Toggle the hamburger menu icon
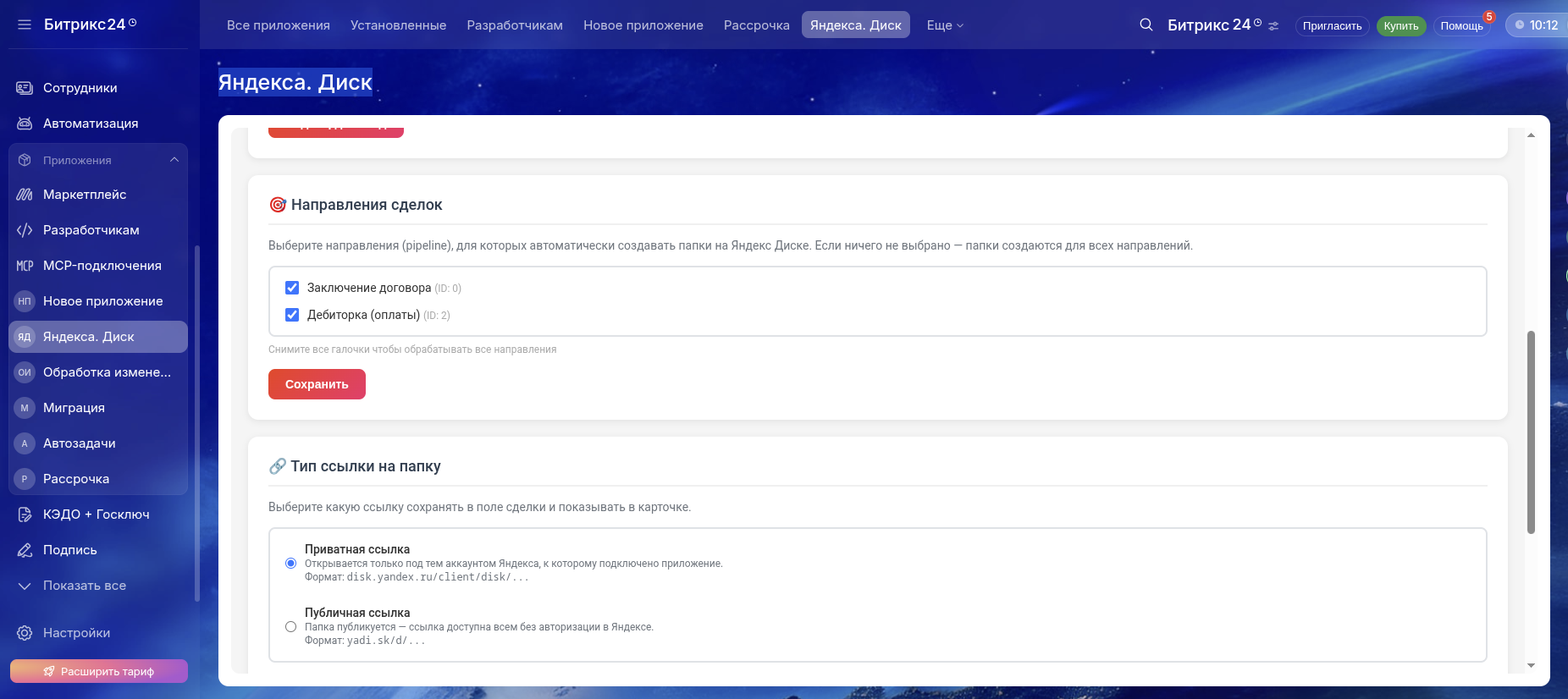 point(25,25)
